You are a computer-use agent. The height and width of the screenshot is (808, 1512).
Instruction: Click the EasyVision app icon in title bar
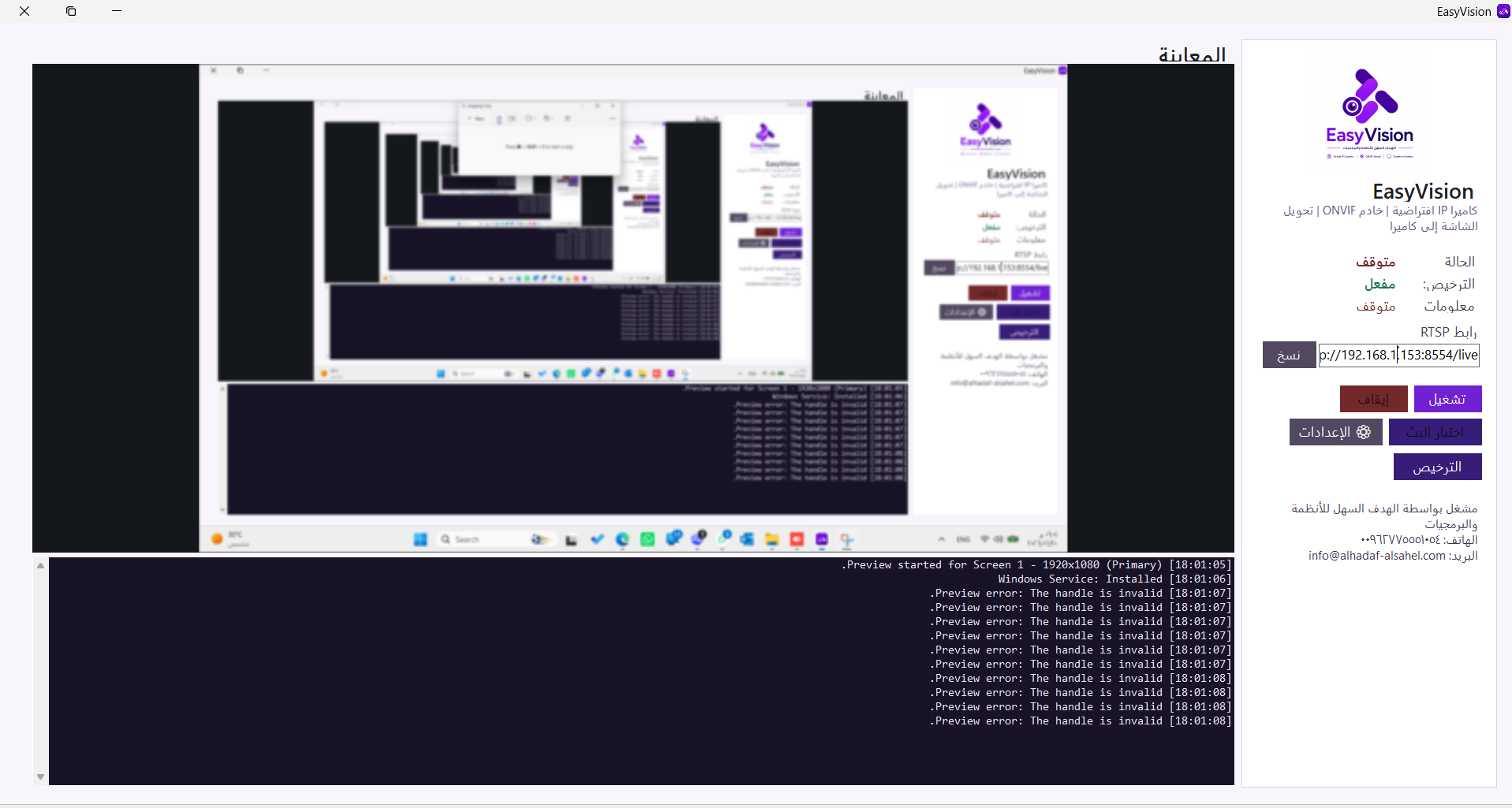[x=1503, y=11]
